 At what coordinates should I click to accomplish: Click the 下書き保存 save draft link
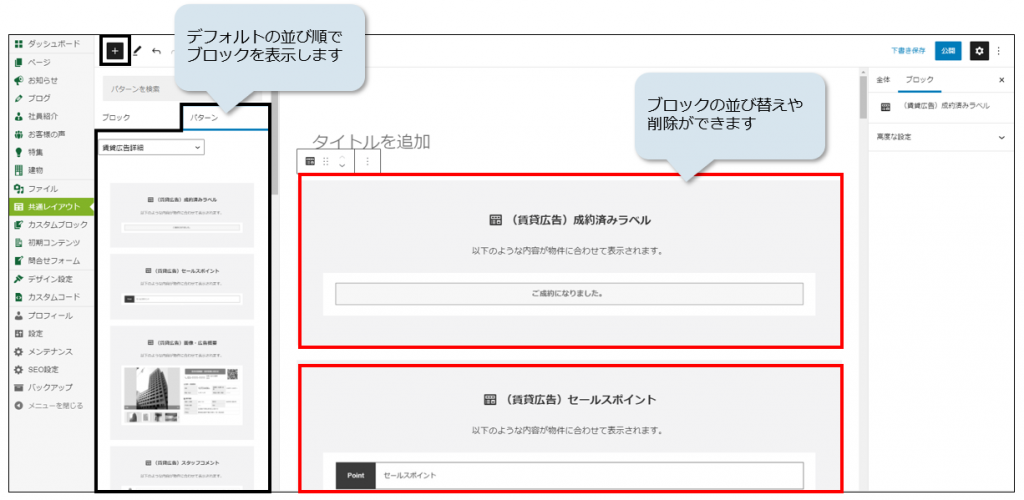(907, 50)
